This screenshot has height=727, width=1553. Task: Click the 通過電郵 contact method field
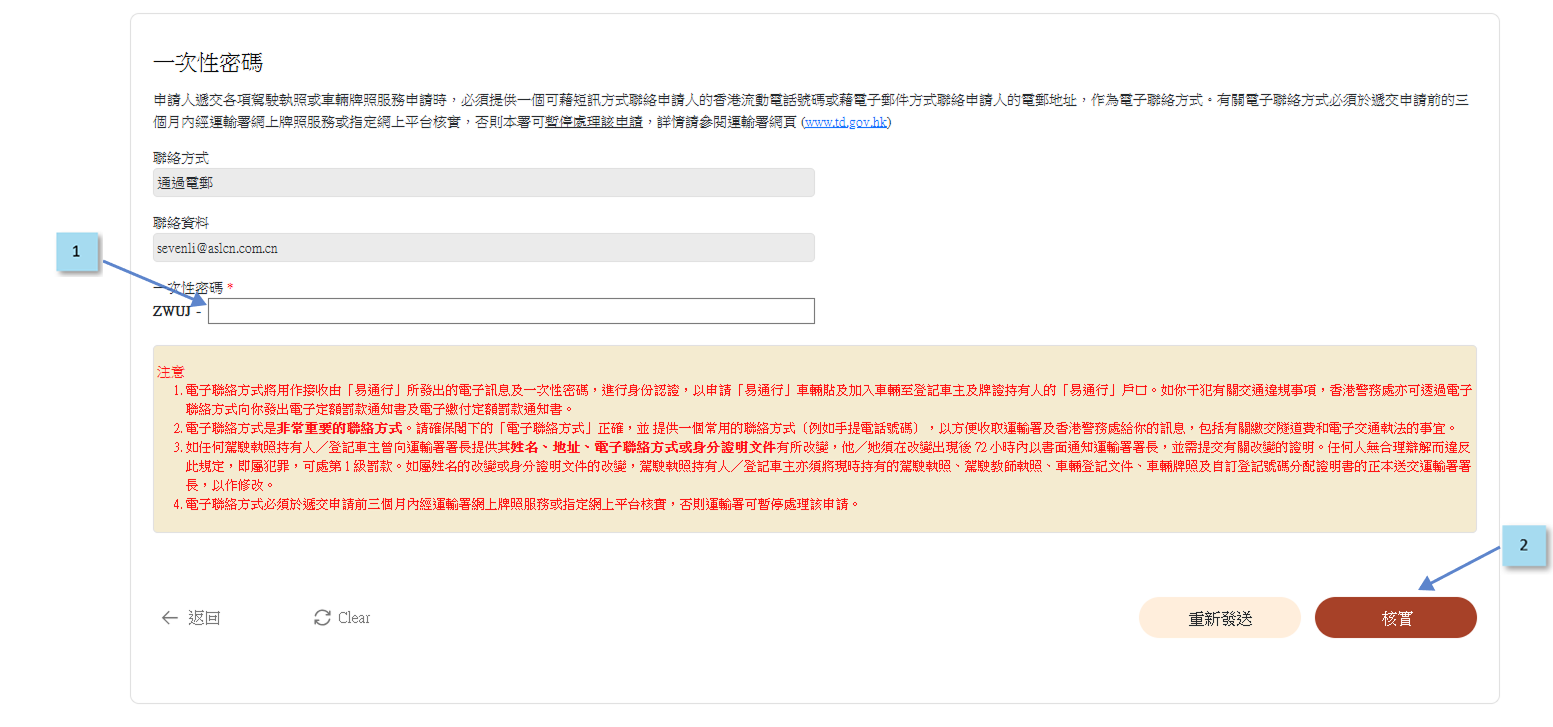click(483, 183)
